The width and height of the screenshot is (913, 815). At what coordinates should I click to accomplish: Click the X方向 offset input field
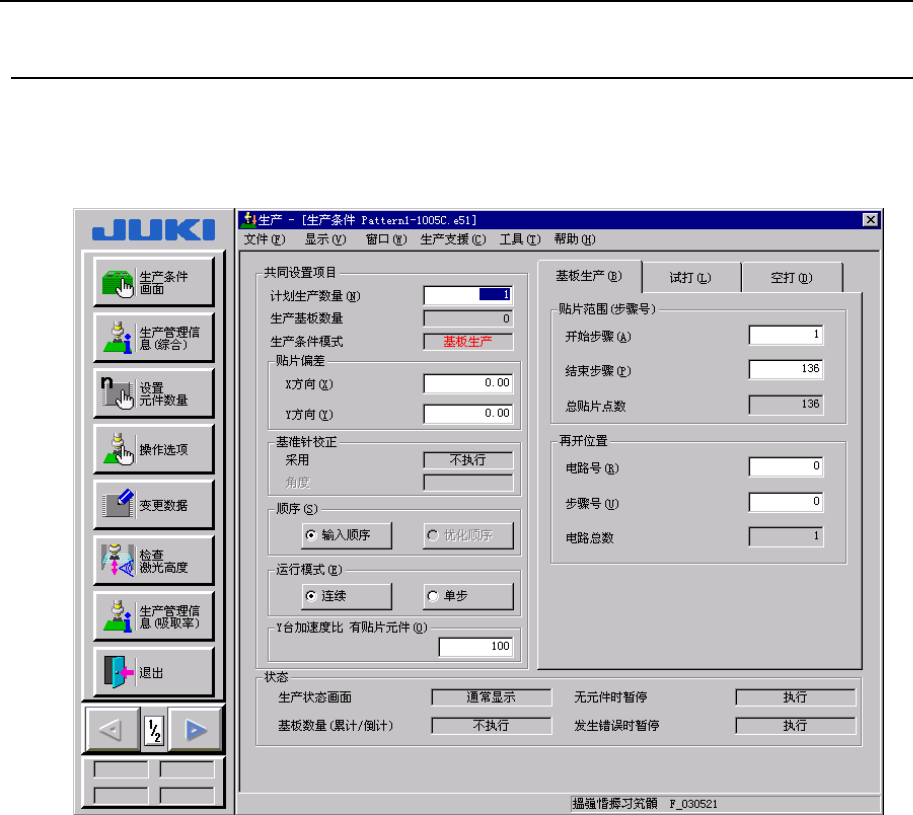tap(468, 383)
